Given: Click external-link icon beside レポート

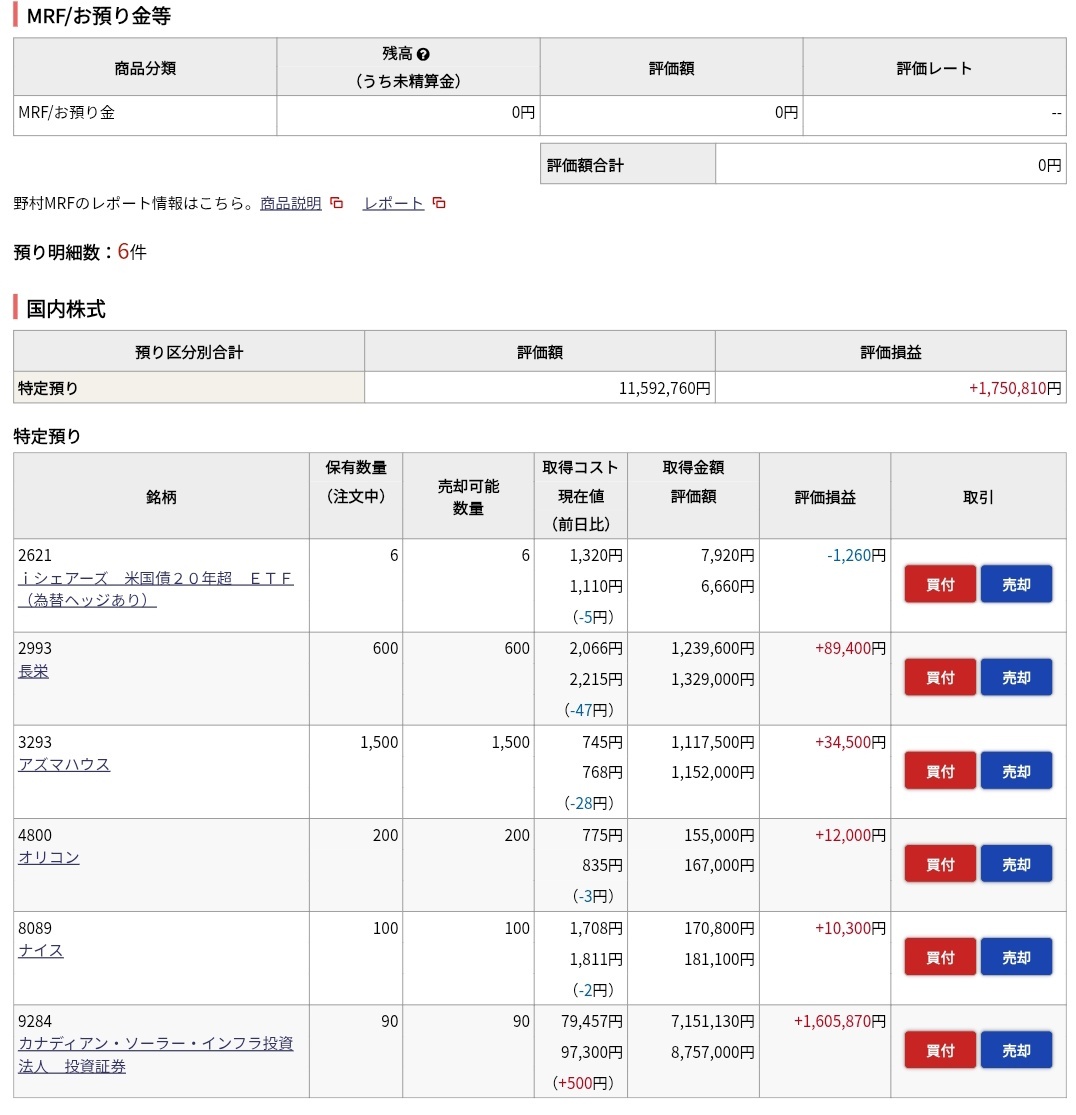Looking at the screenshot, I should point(439,203).
